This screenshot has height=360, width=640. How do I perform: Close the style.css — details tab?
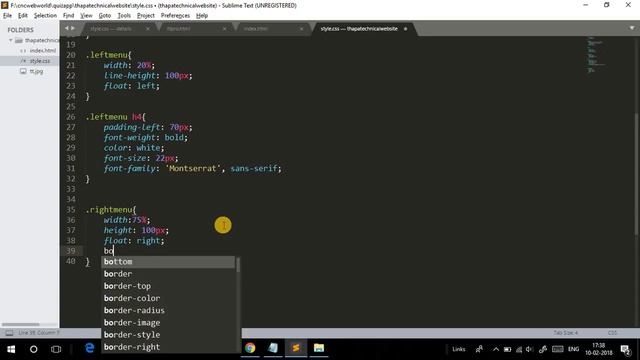[148, 29]
